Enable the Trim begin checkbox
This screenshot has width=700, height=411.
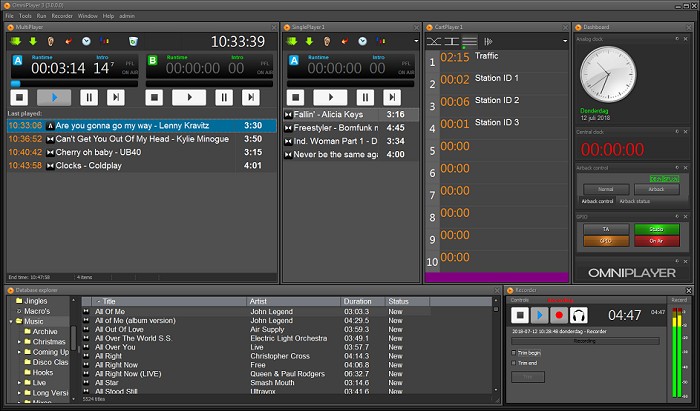point(514,353)
